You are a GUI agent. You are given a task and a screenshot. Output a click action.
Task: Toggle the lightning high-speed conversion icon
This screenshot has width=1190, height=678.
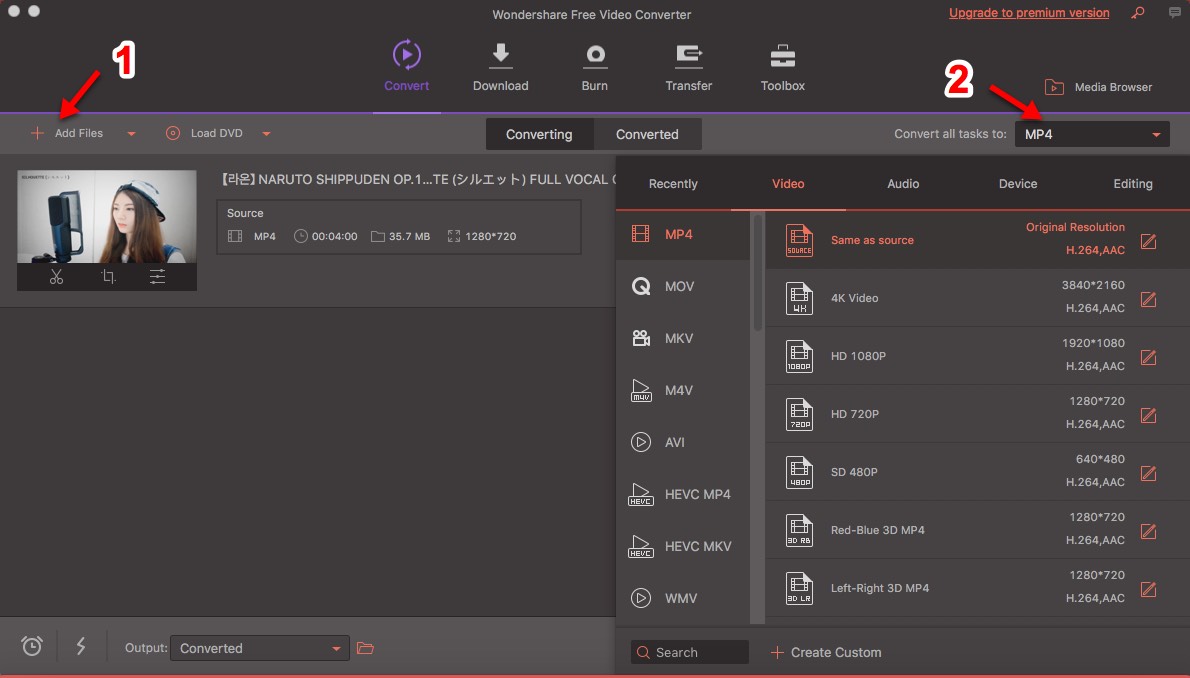pyautogui.click(x=81, y=647)
